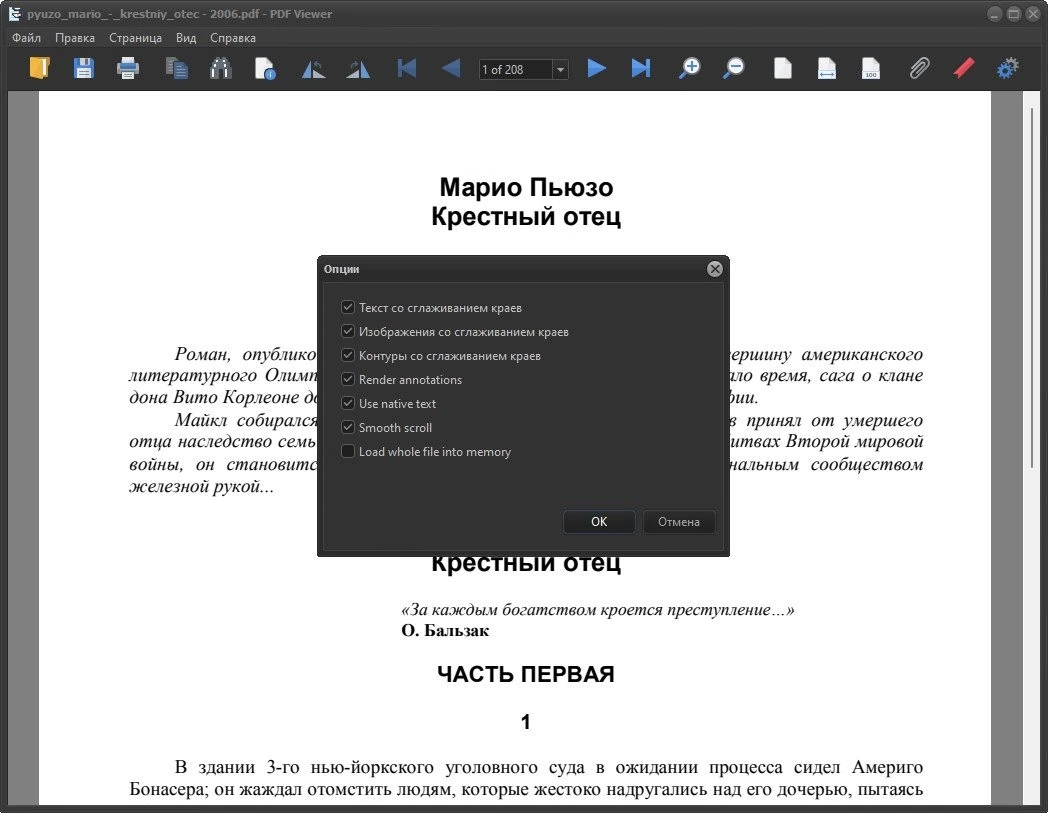Click the 'ЧАСТЬ ПЕРВАЯ' heading
The height and width of the screenshot is (813, 1048).
pos(525,674)
